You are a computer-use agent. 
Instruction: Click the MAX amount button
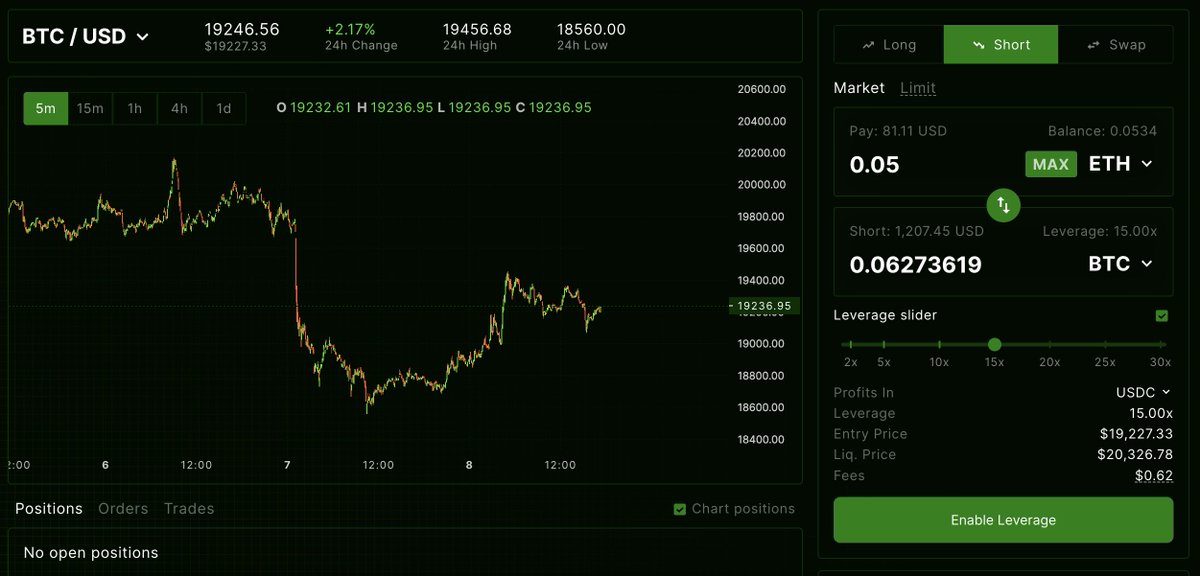click(x=1051, y=164)
